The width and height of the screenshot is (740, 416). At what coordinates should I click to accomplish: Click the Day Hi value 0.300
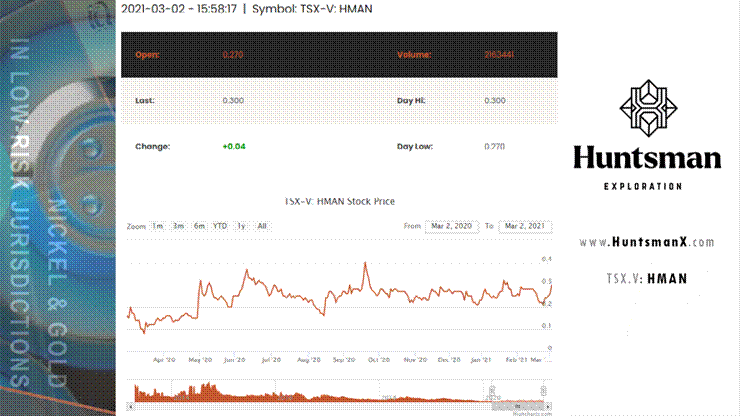coord(495,101)
